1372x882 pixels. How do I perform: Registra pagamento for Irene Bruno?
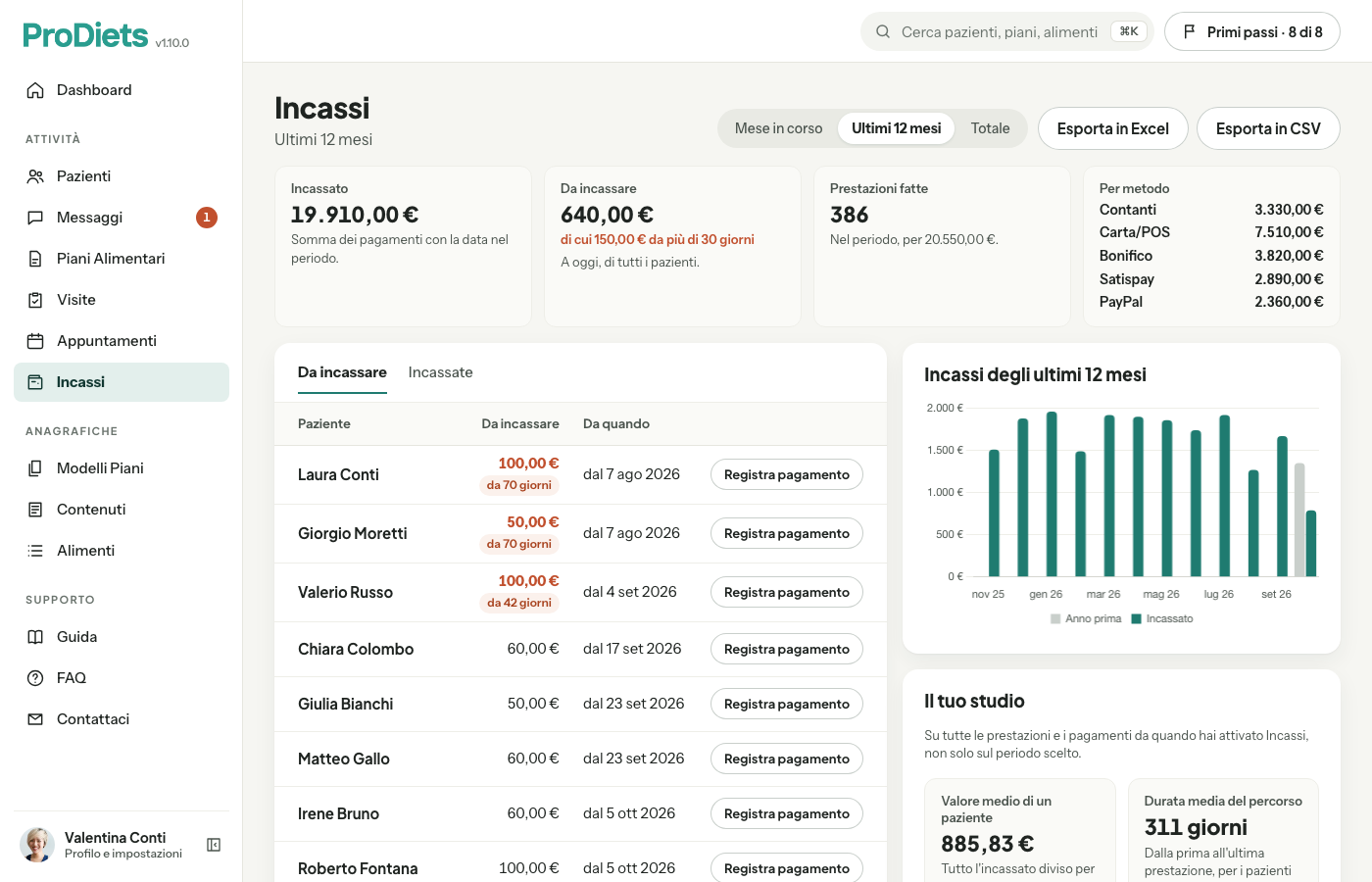coord(787,813)
